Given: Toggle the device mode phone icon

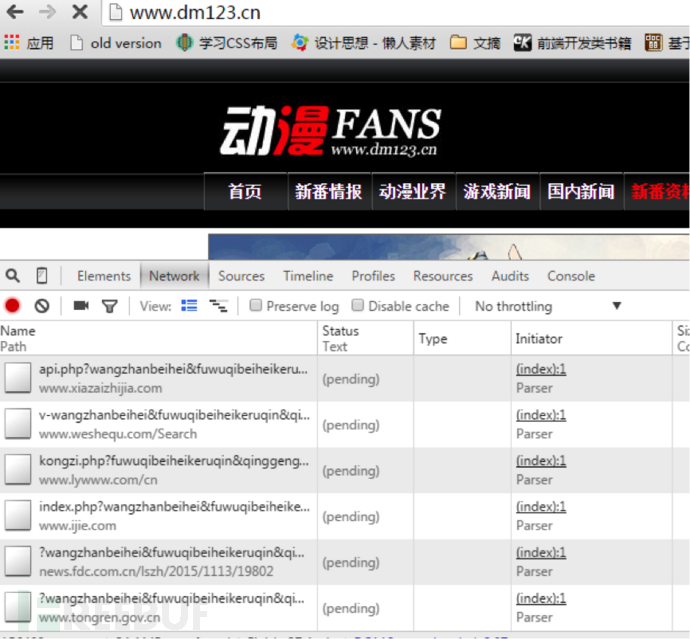Looking at the screenshot, I should coord(42,276).
